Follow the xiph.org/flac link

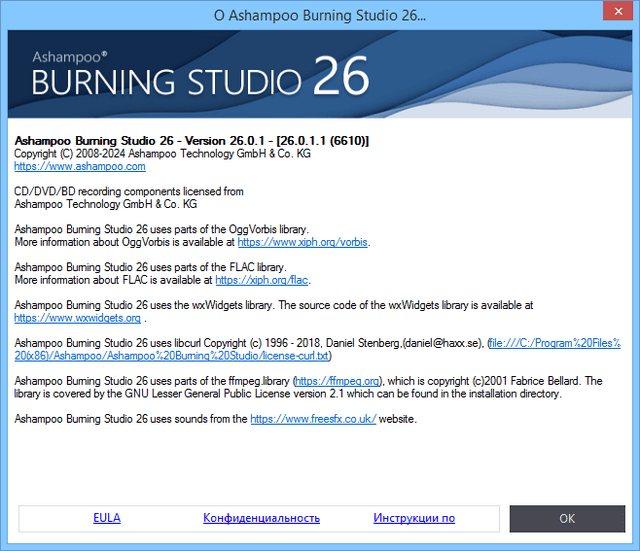point(248,280)
